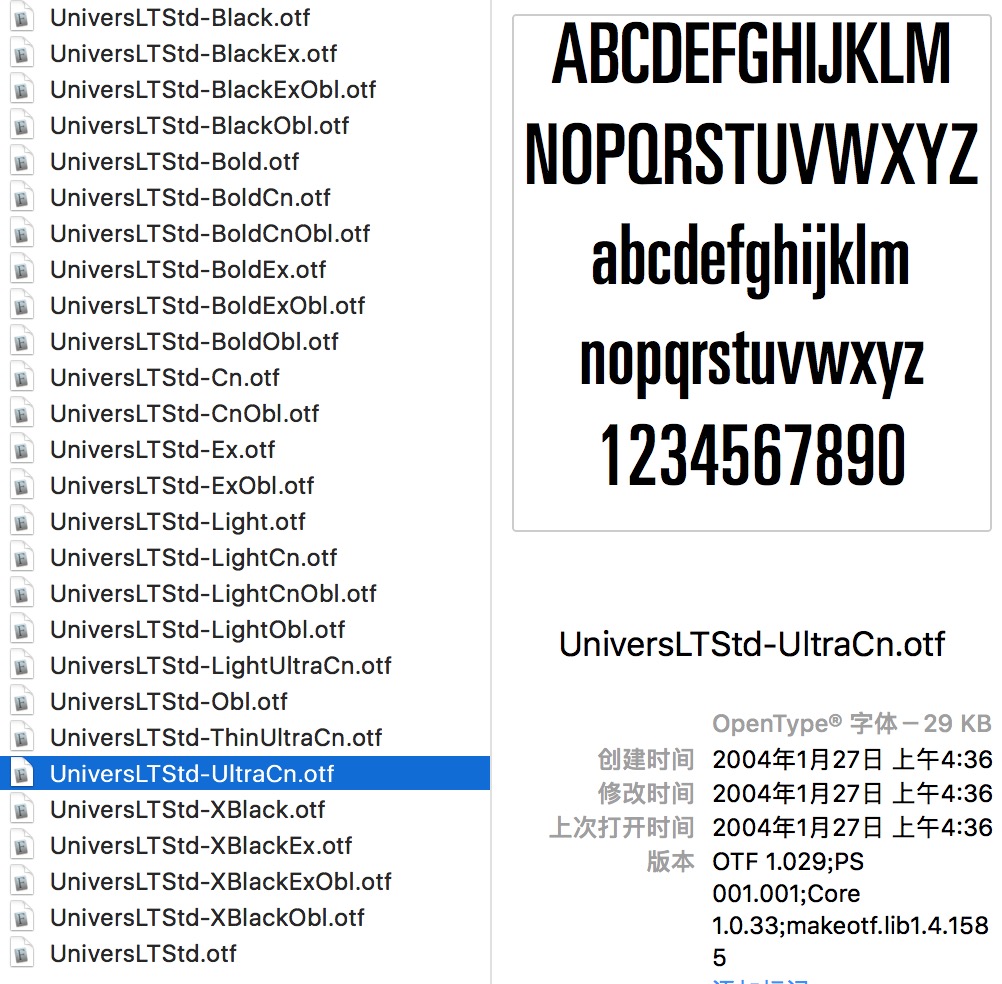Select UniversLTStd-CnObl.otf file name
This screenshot has width=1002, height=984.
click(185, 413)
